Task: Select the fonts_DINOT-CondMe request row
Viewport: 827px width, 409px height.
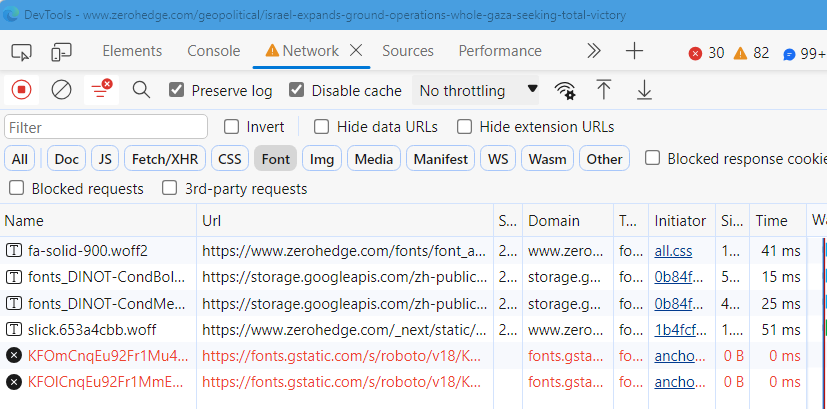Action: [414, 303]
